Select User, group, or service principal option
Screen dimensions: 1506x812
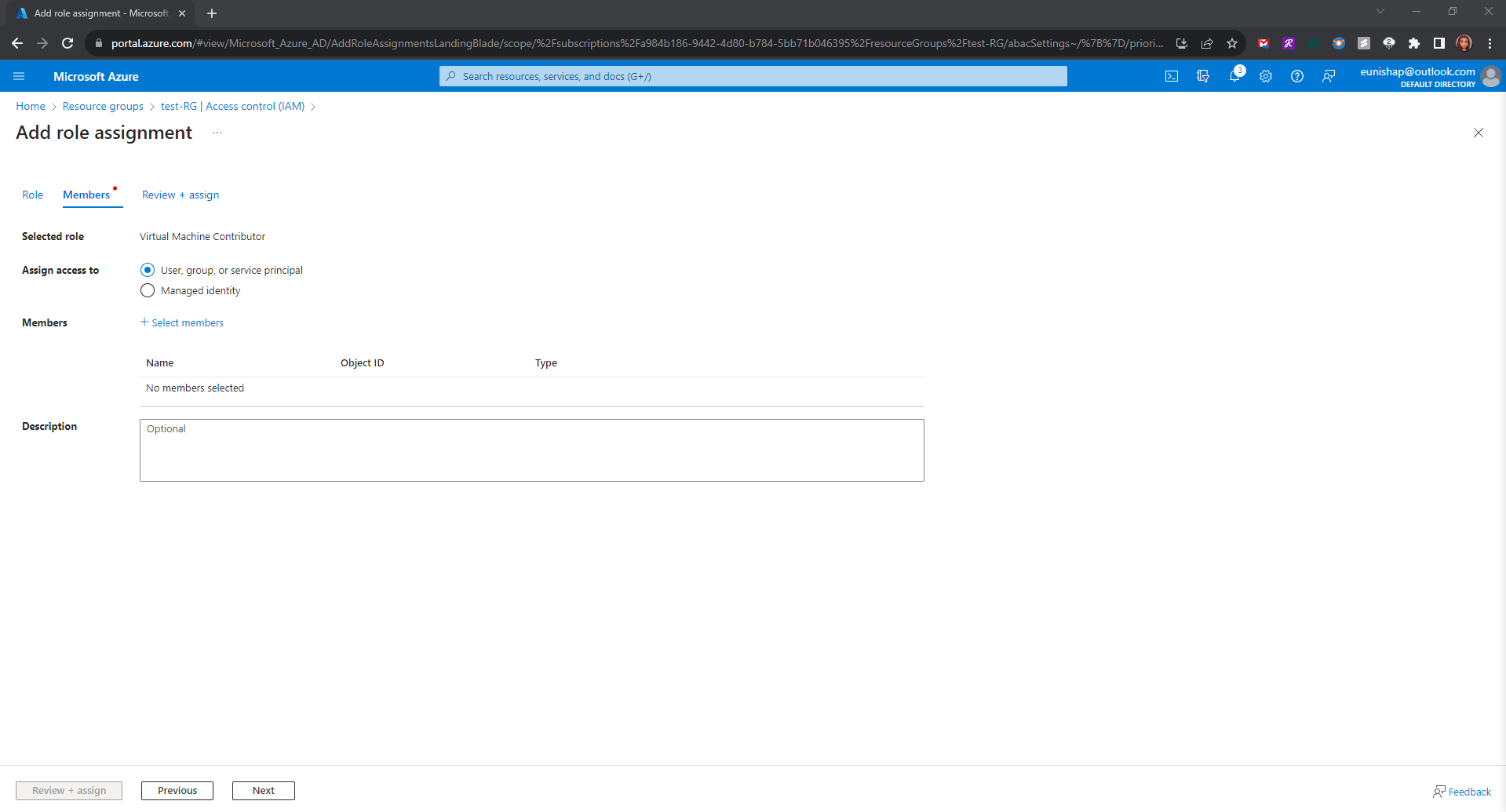pyautogui.click(x=148, y=270)
